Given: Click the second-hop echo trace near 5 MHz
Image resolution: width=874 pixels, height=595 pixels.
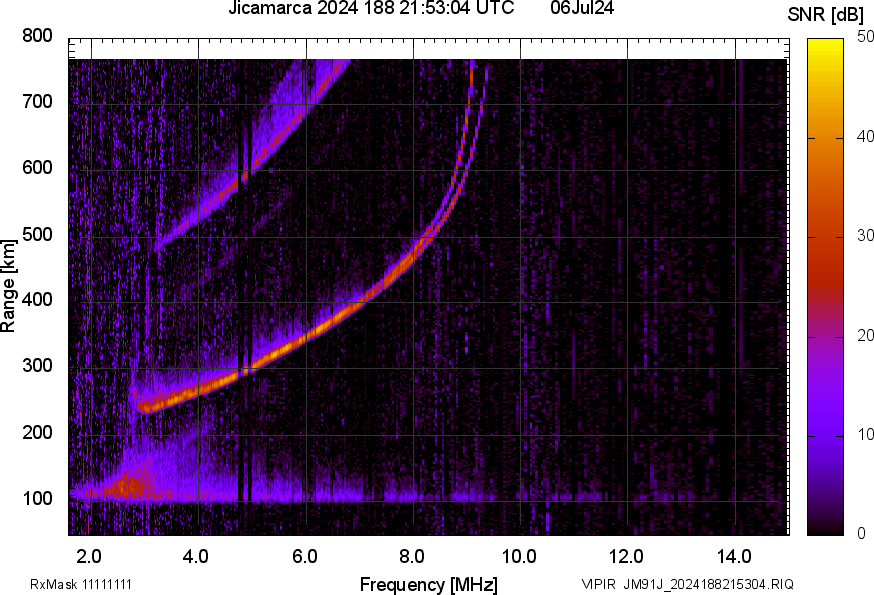Looking at the screenshot, I should 254,167.
